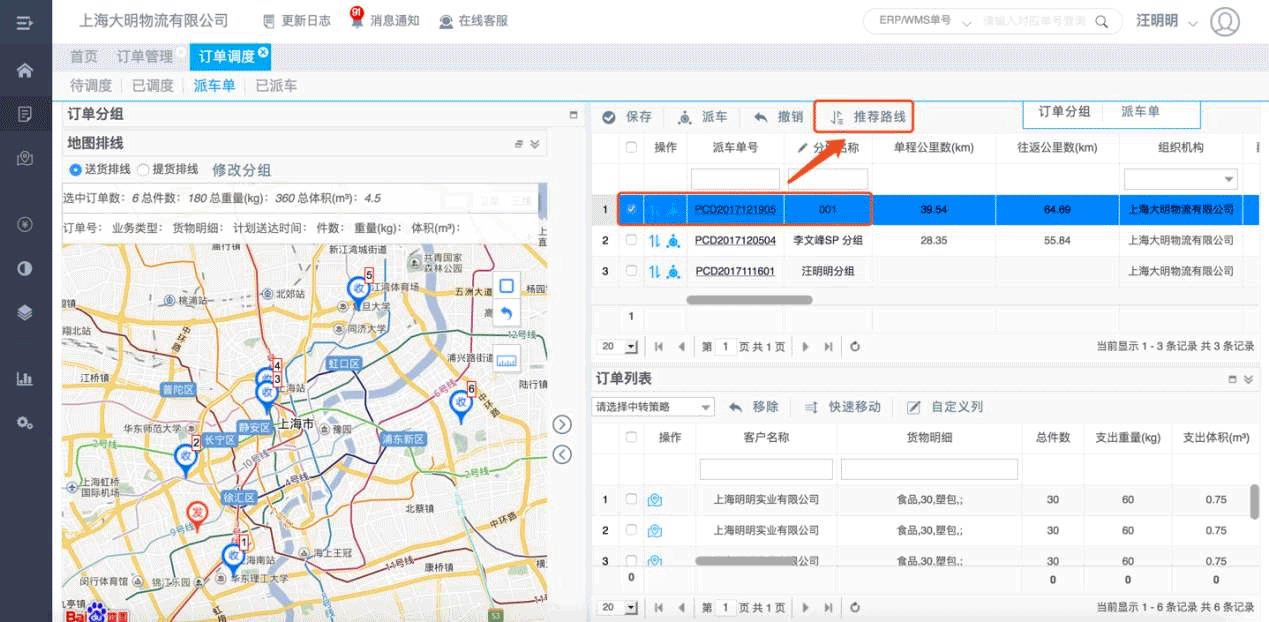Open the user avatar icon
1269x622 pixels.
1225,21
